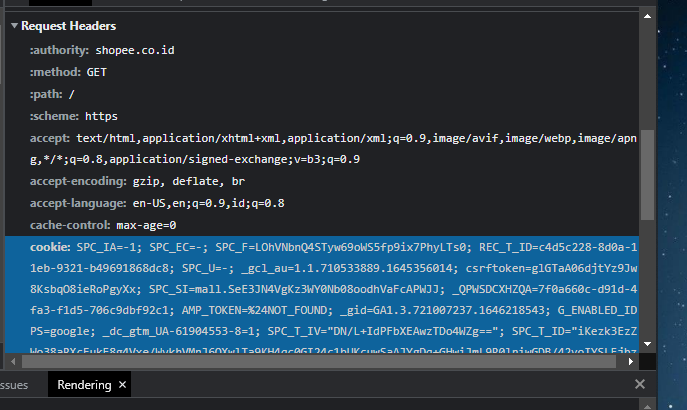687x410 pixels.
Task: Click the highlighted cookie header name
Action: pyautogui.click(x=50, y=247)
